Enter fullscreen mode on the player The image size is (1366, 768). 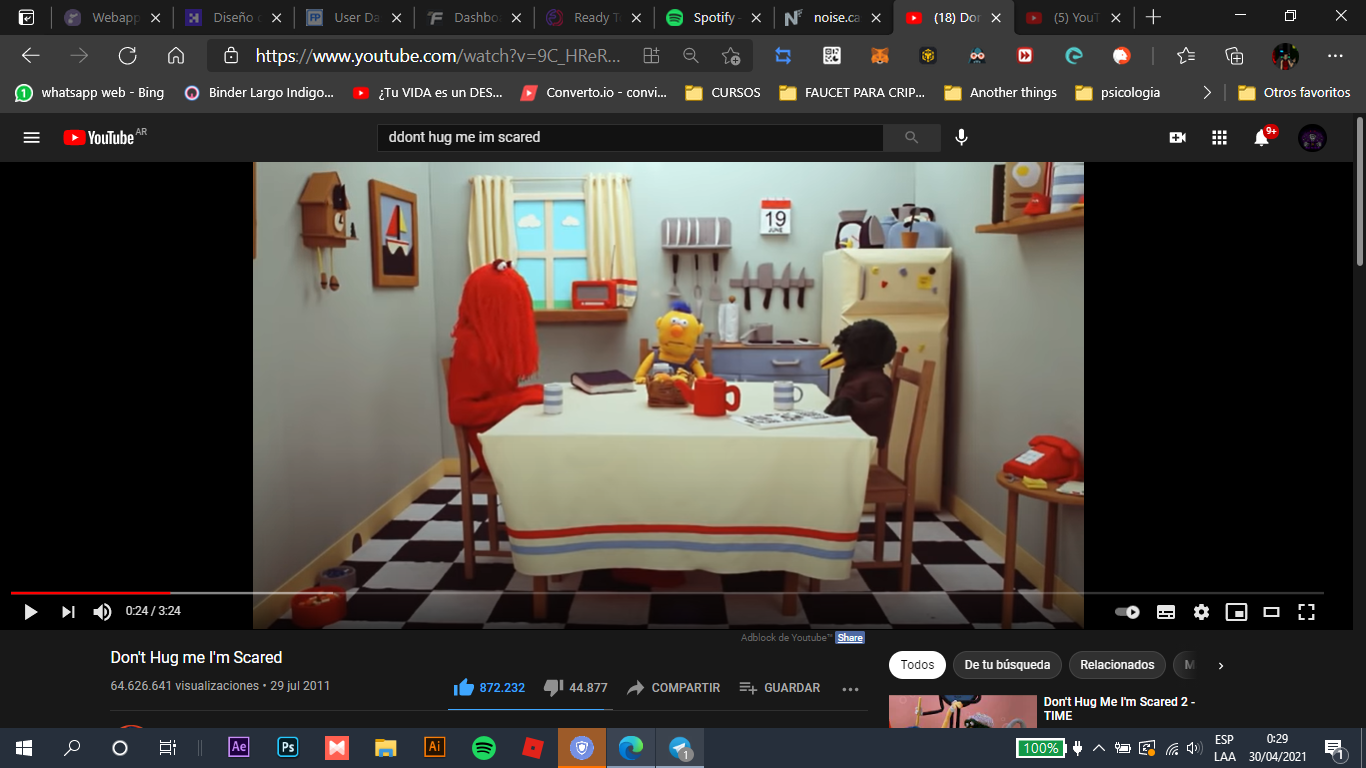click(x=1306, y=611)
